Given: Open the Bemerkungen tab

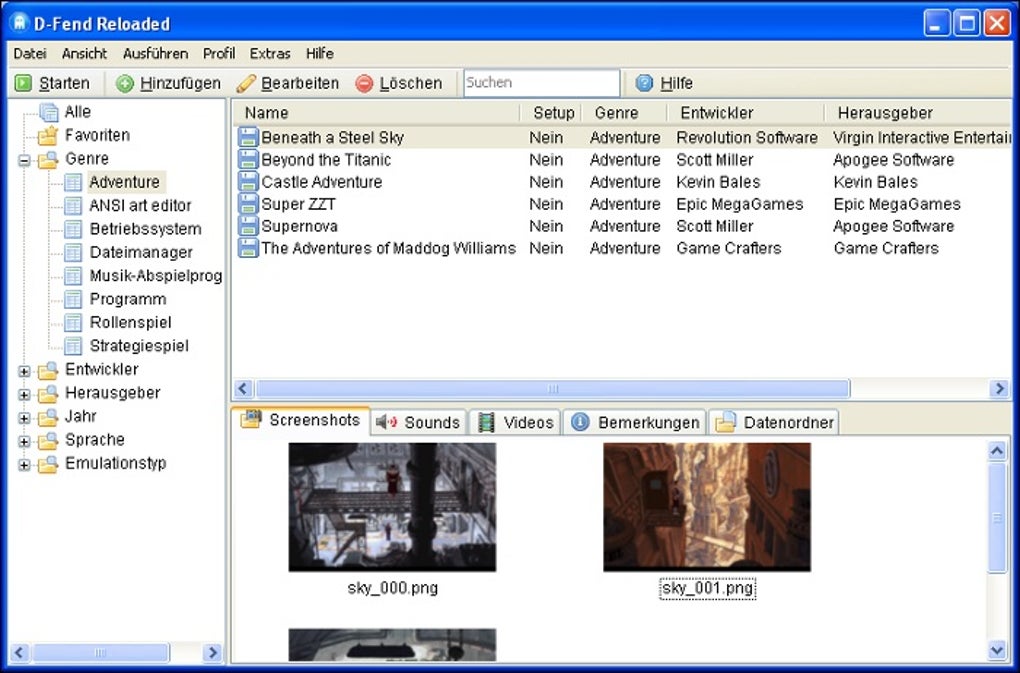Looking at the screenshot, I should pyautogui.click(x=635, y=422).
